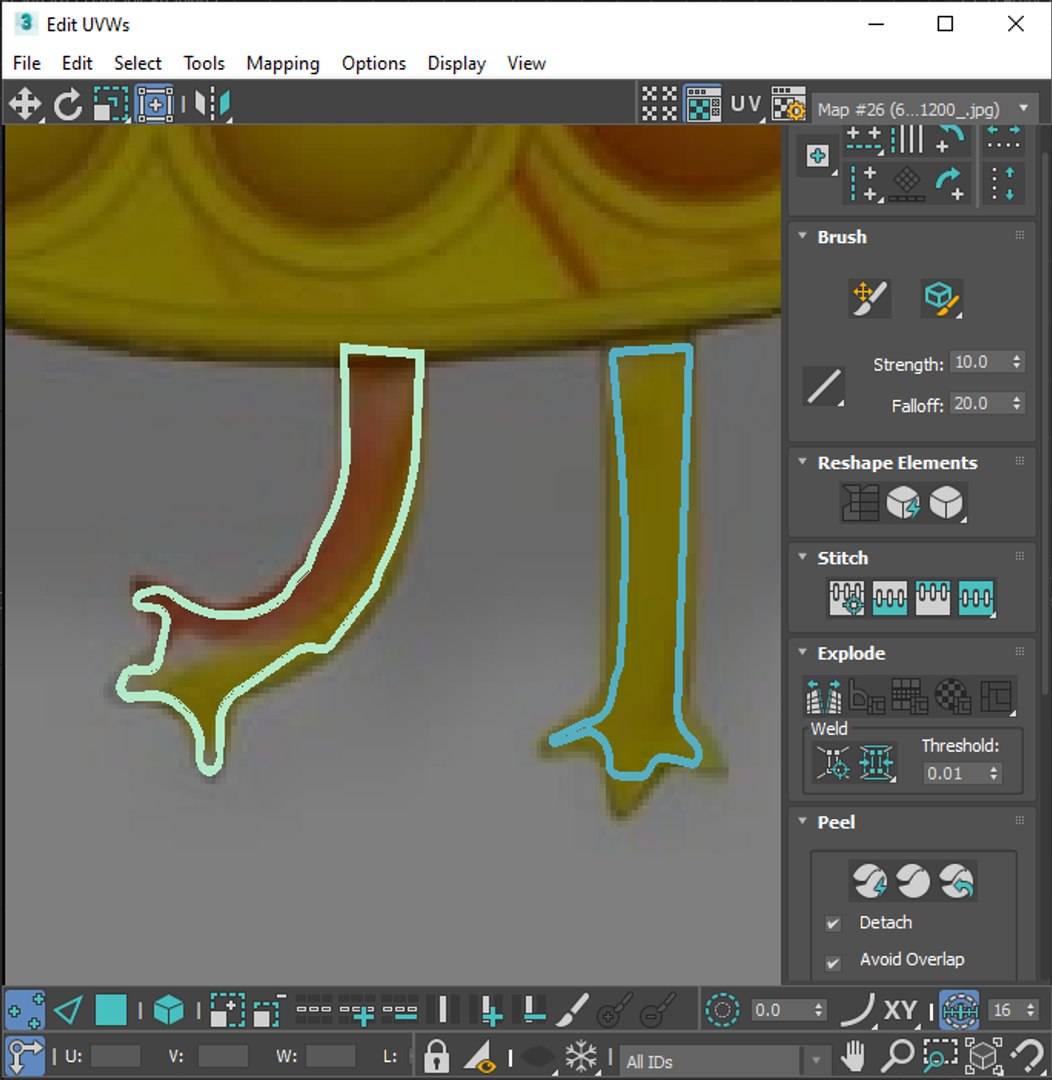
Task: Click the Freeze Selected snowflake icon
Action: (x=582, y=1056)
